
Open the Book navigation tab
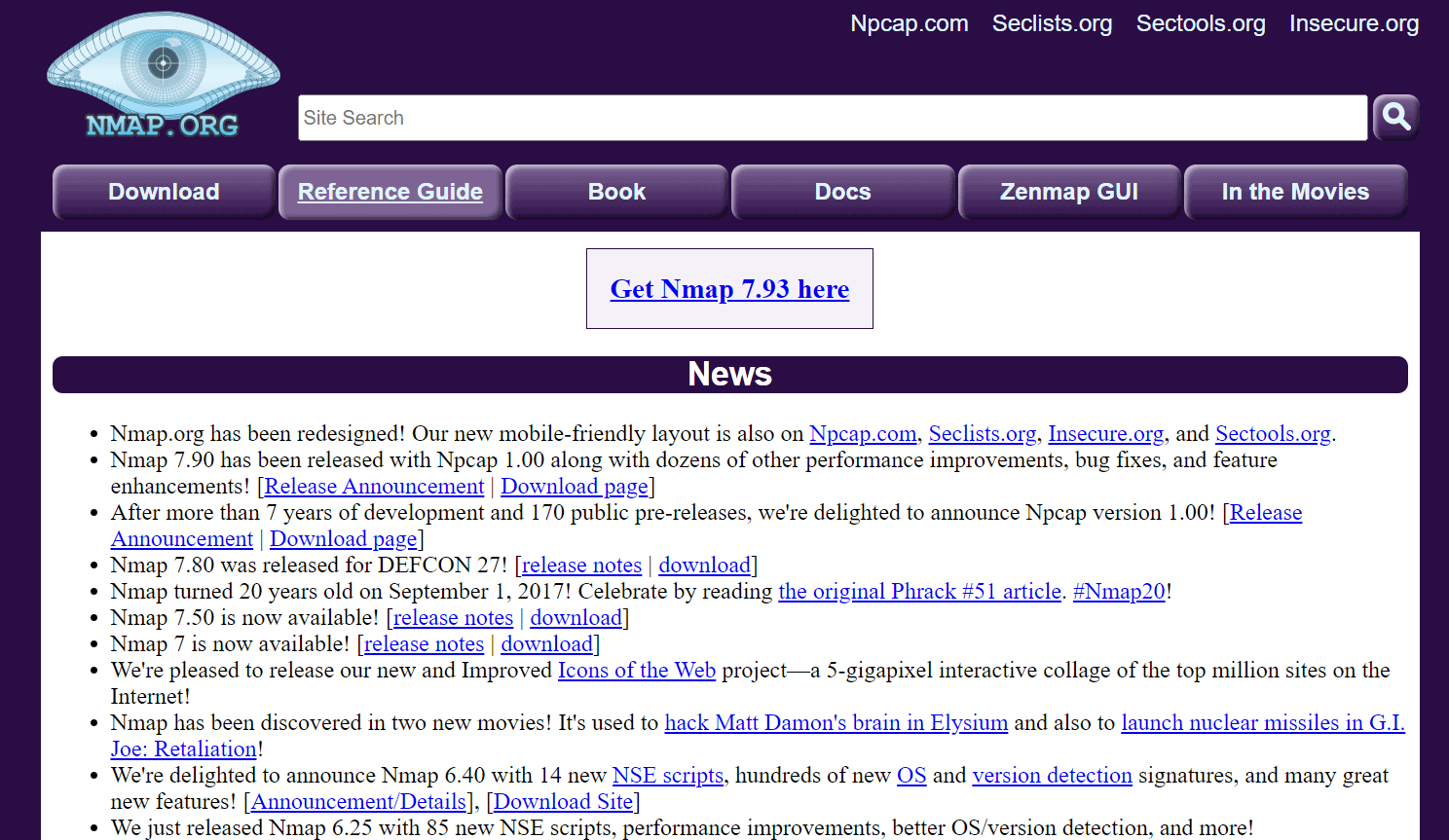616,192
